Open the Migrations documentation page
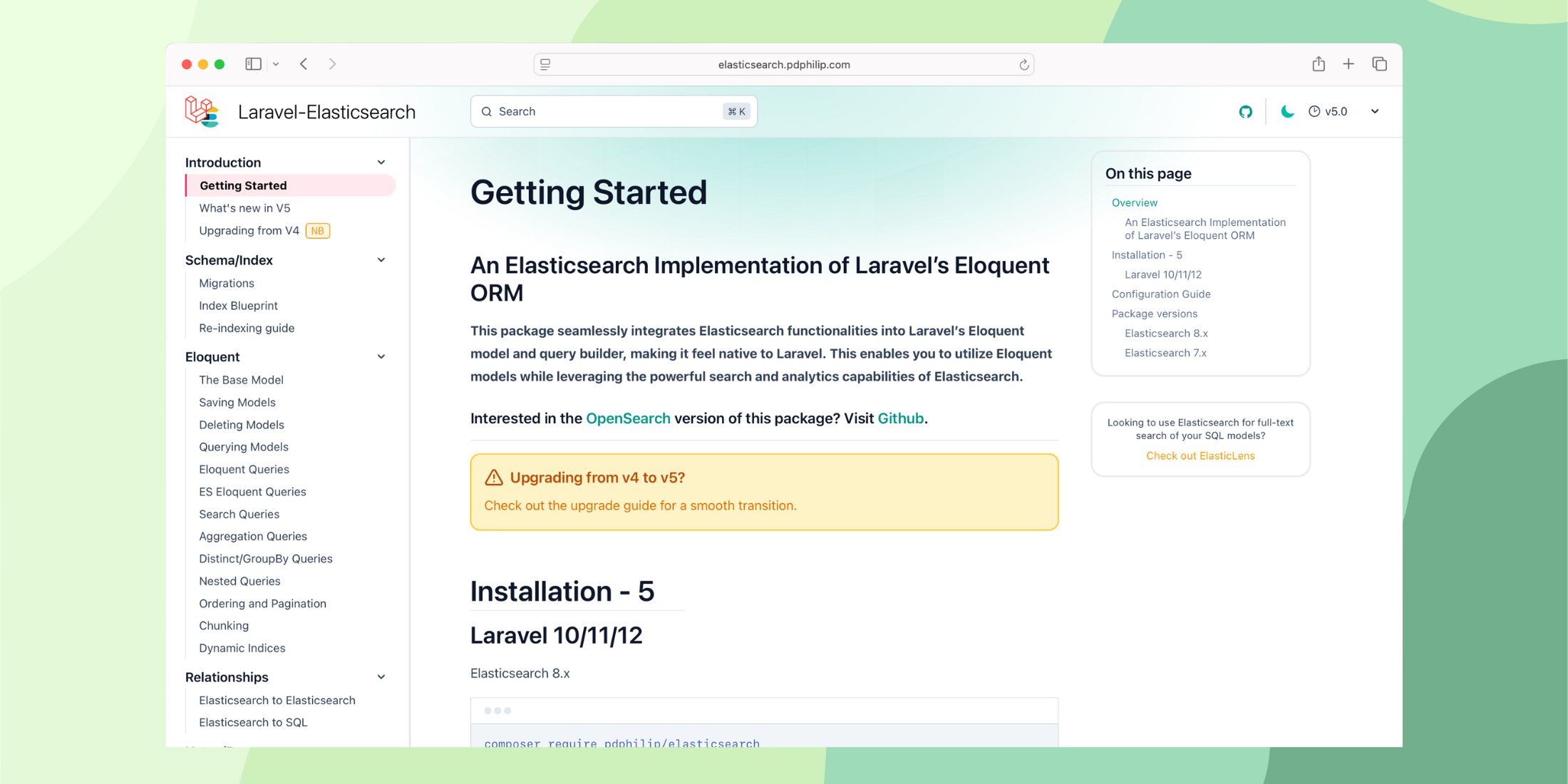The height and width of the screenshot is (784, 1568). (227, 283)
